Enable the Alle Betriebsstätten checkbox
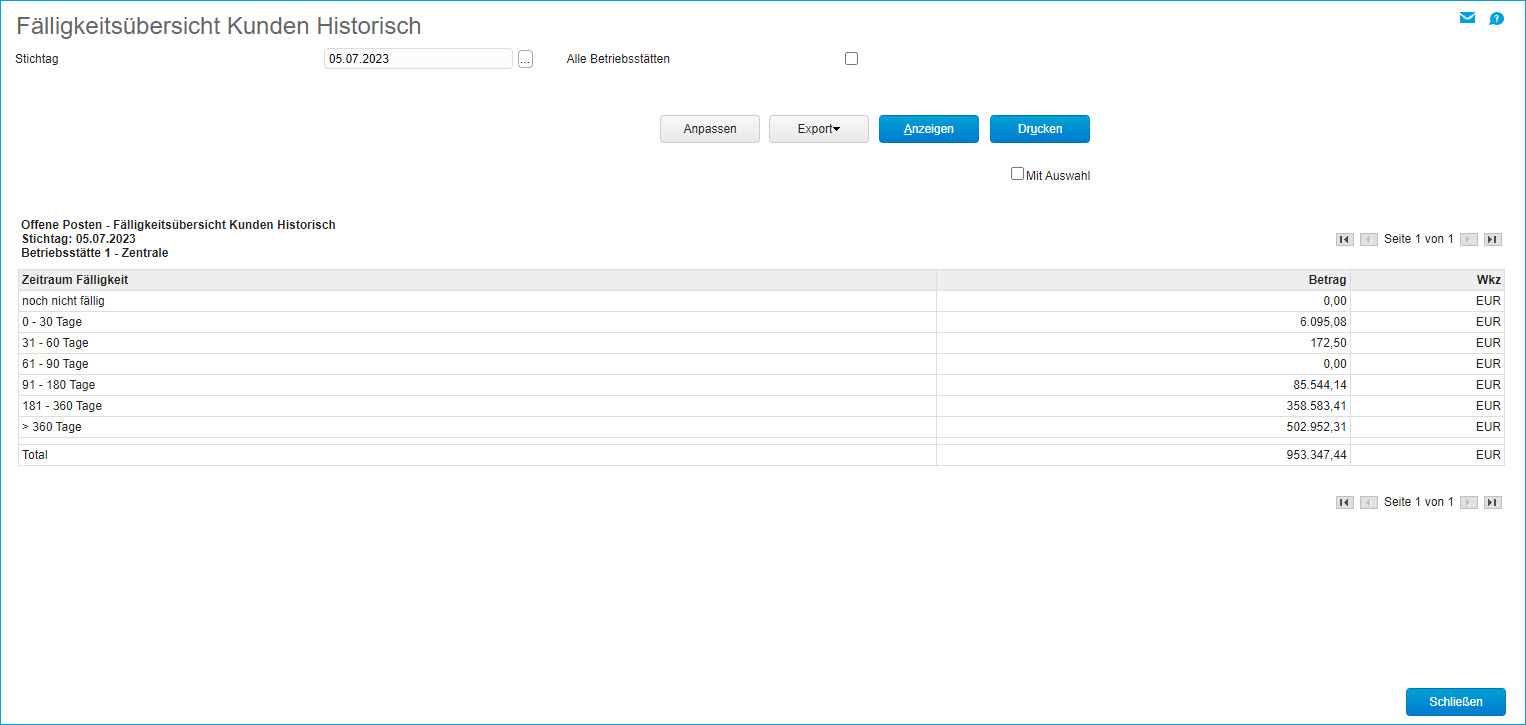Screen dimensions: 1526x725 pyautogui.click(x=852, y=59)
